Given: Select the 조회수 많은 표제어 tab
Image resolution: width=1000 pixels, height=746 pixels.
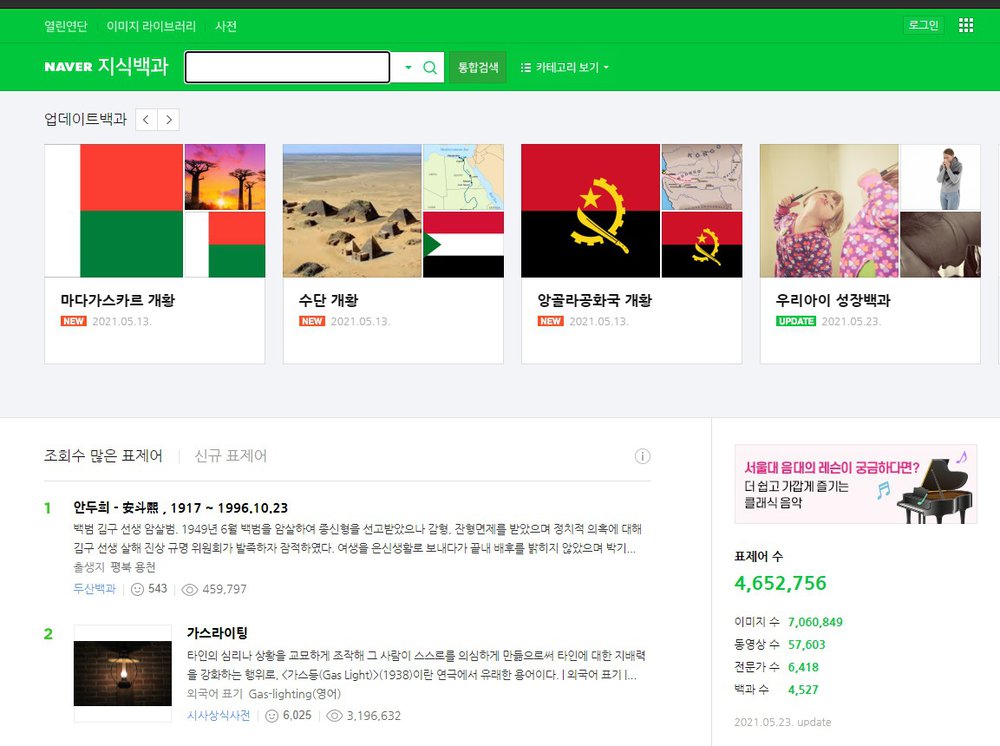Looking at the screenshot, I should coord(103,456).
